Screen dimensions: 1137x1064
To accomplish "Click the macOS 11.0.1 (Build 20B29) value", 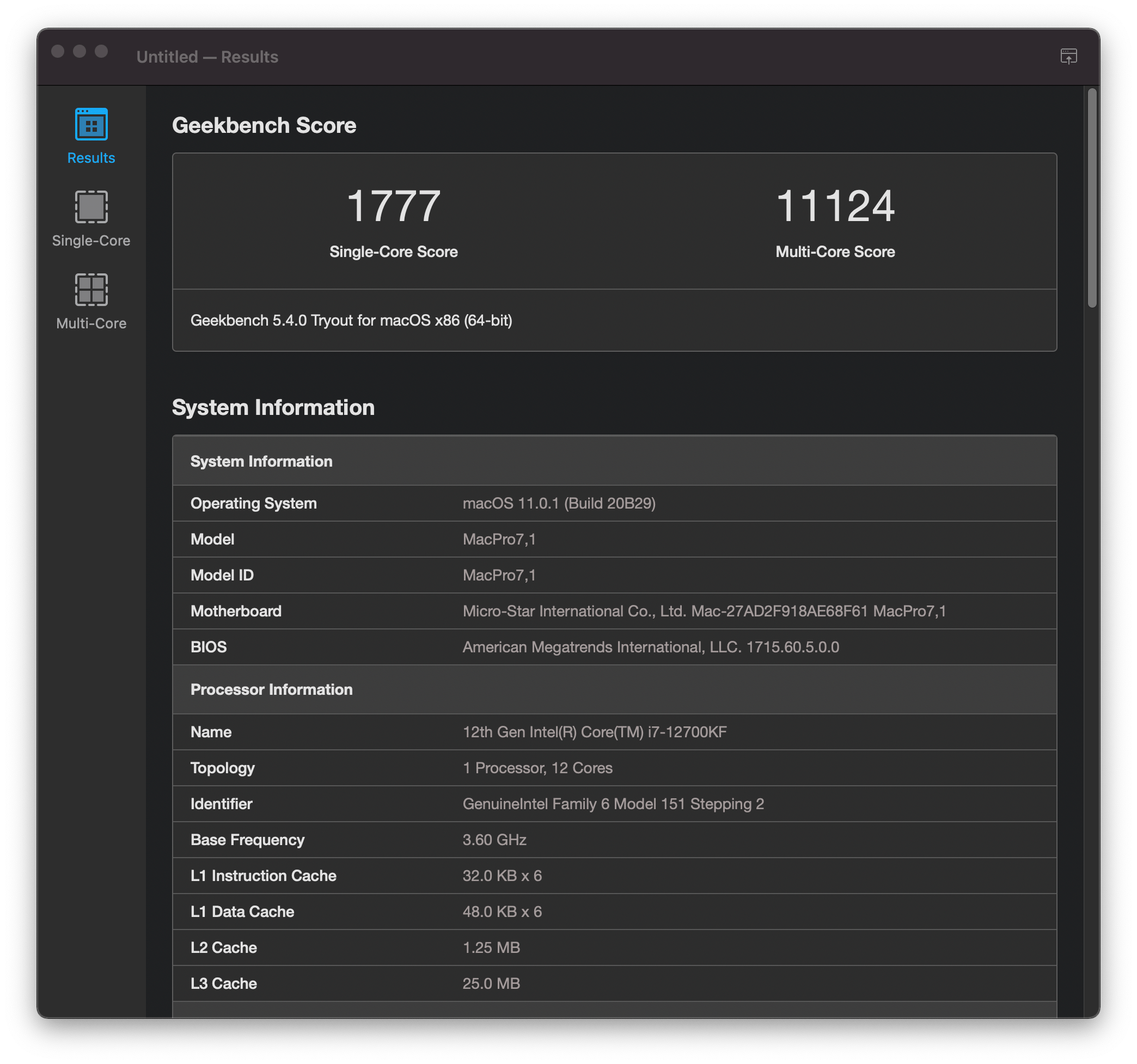I will 559,503.
